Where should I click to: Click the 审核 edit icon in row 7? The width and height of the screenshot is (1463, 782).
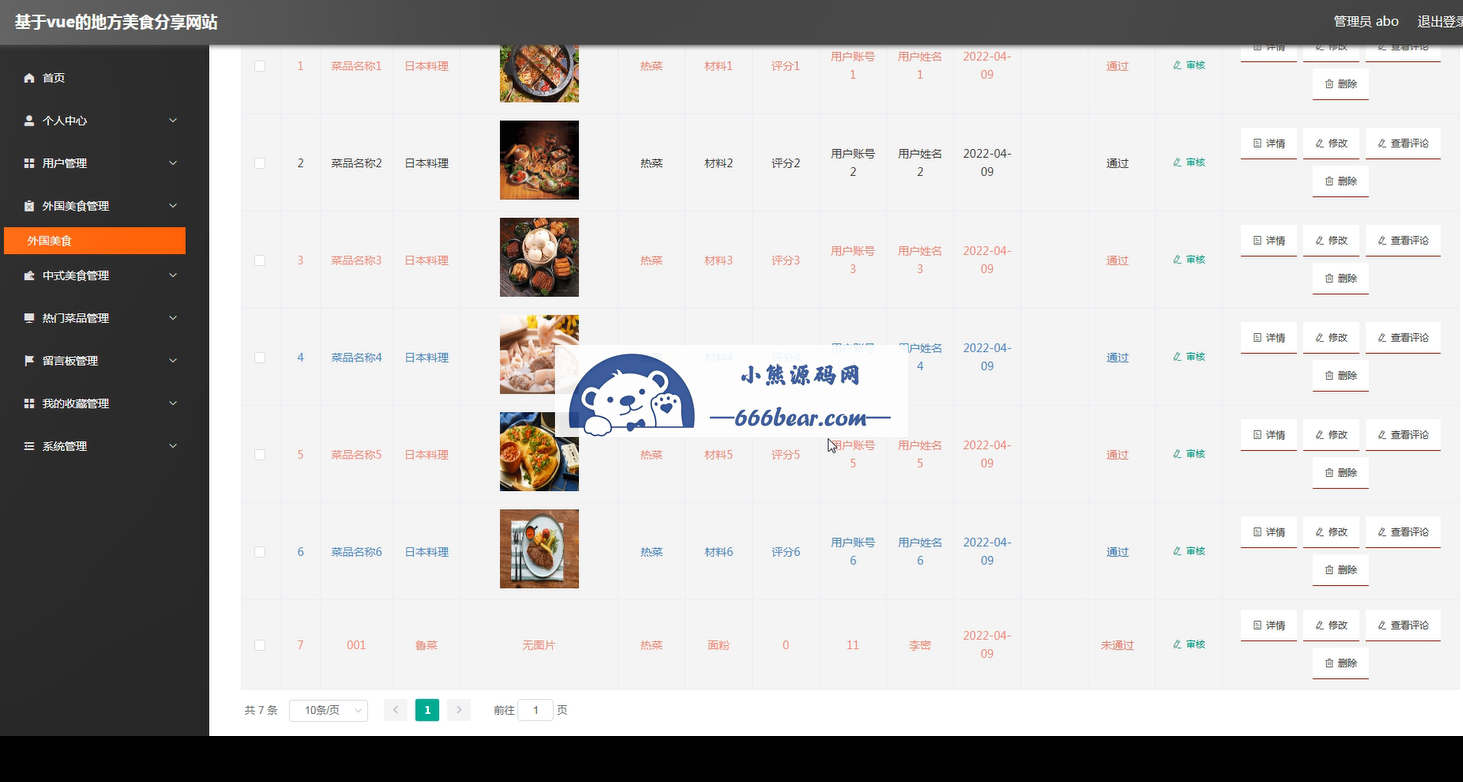point(1177,645)
